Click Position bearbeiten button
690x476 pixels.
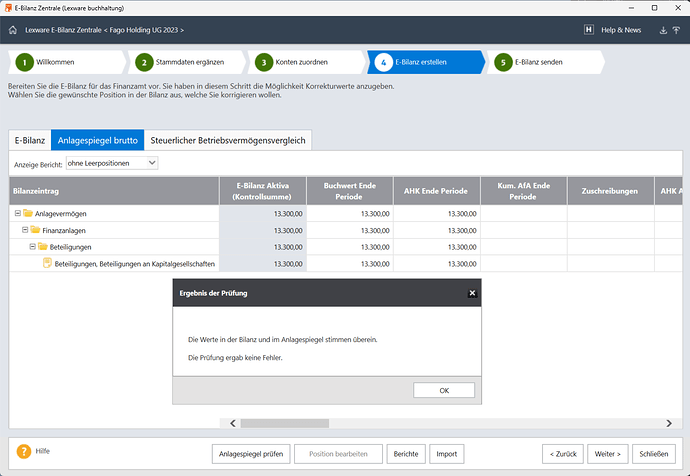(338, 454)
